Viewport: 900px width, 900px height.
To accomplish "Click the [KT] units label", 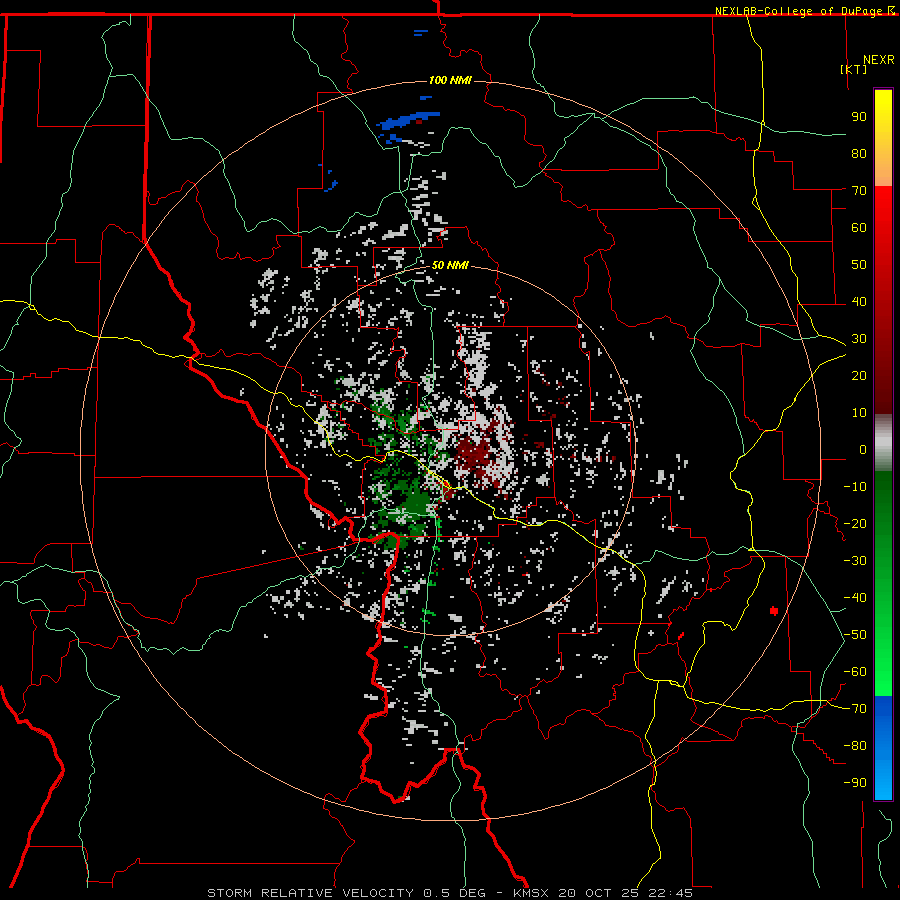I will 854,69.
